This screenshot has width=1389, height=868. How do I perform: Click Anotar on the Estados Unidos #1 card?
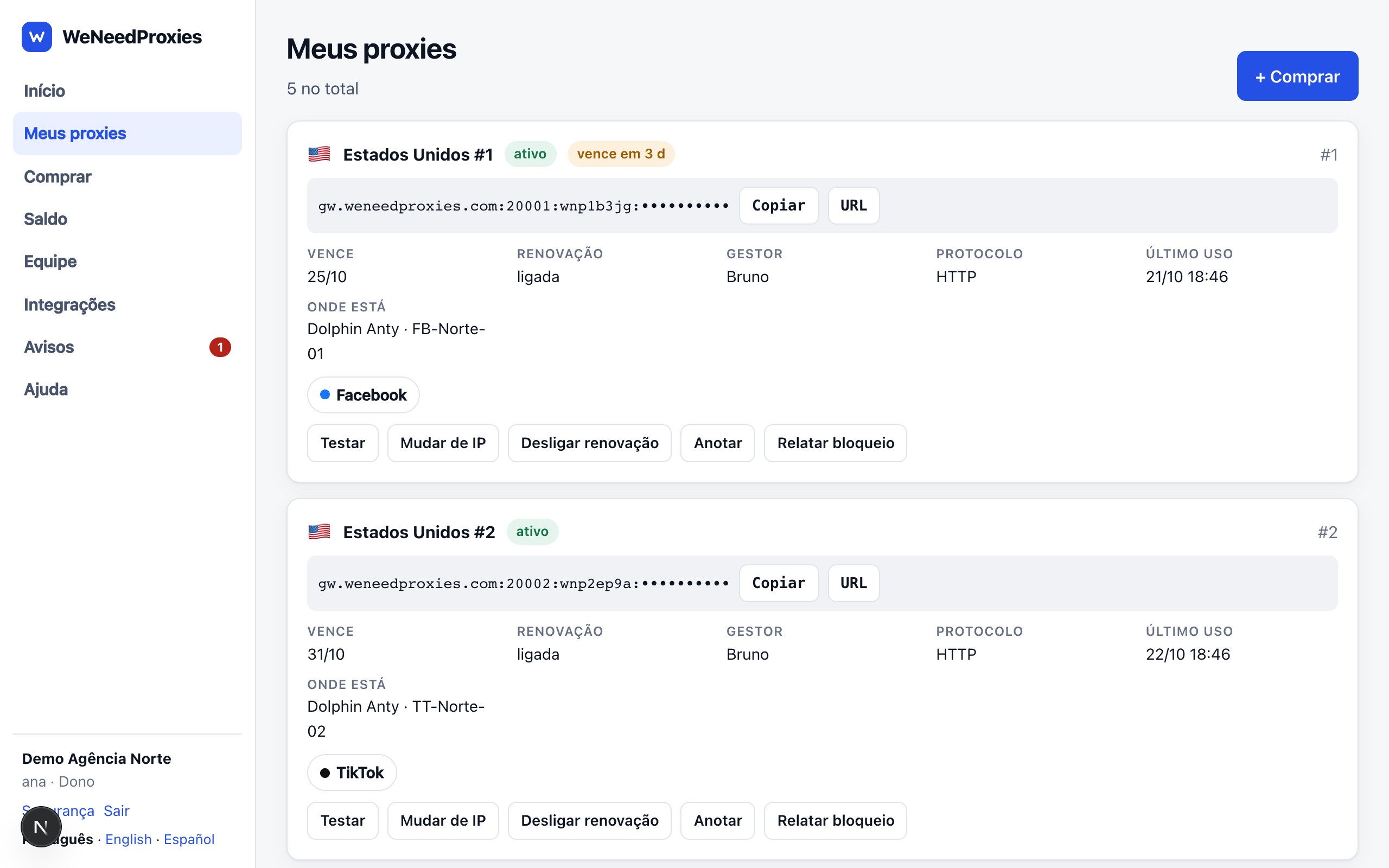point(718,443)
